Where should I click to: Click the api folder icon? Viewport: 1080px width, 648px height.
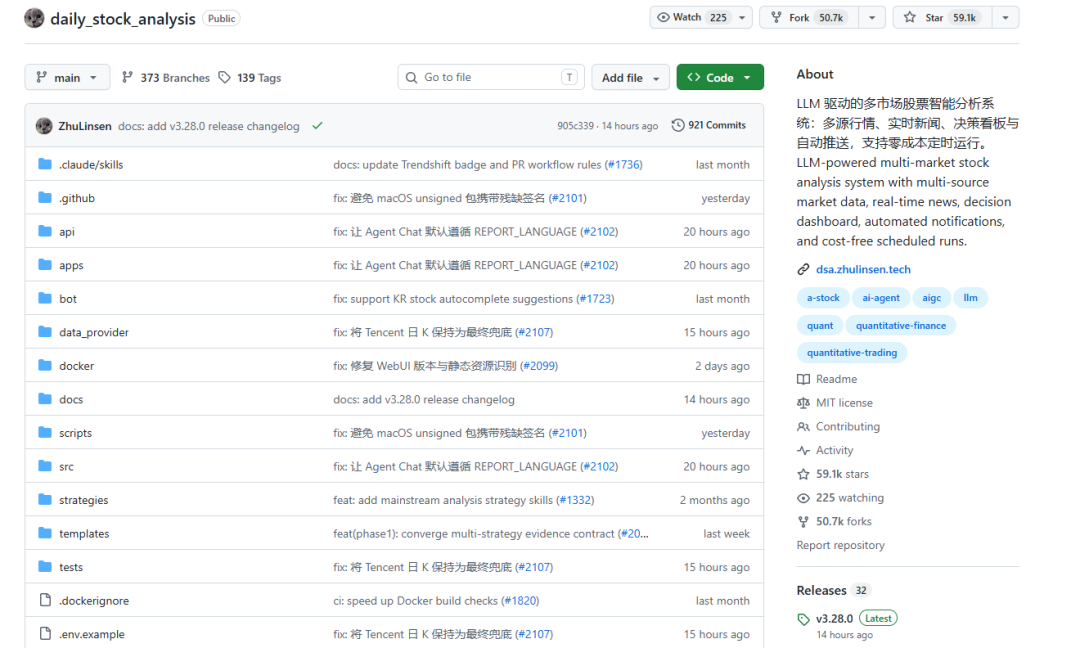click(45, 231)
